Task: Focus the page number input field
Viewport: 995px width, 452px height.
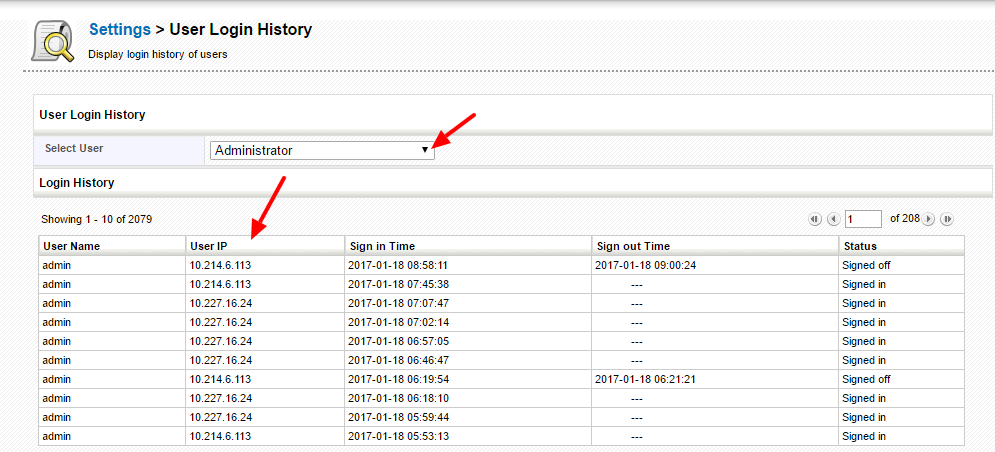Action: point(863,219)
